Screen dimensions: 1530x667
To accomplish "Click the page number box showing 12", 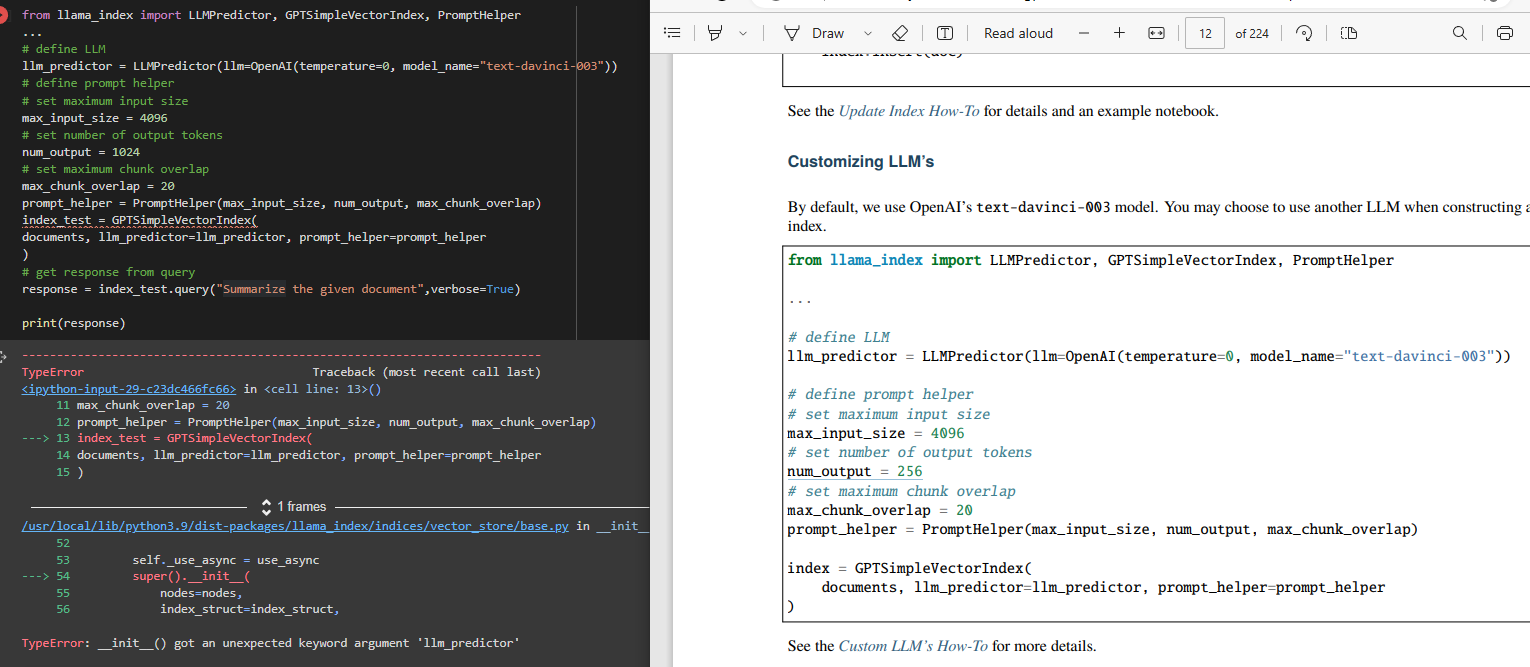I will pyautogui.click(x=1204, y=32).
